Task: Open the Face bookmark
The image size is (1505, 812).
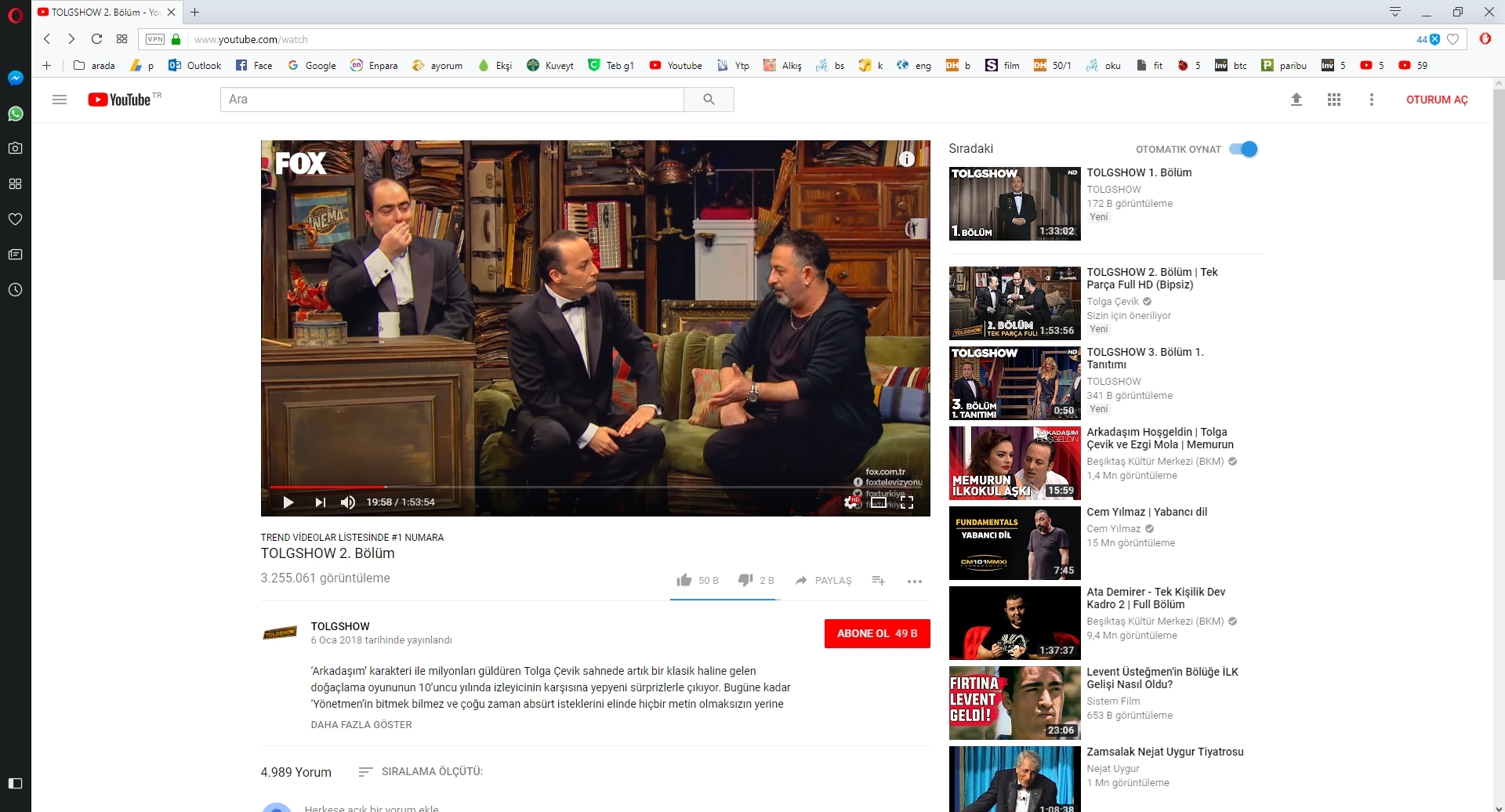Action: (254, 66)
